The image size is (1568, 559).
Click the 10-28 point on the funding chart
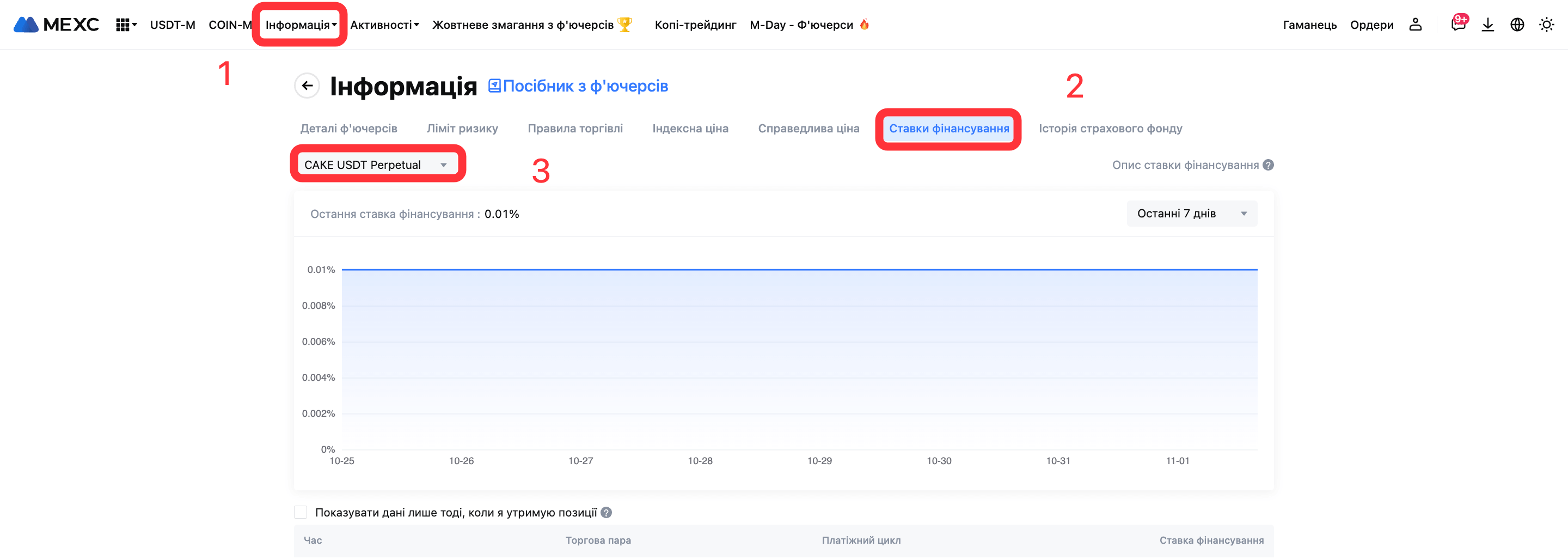700,270
